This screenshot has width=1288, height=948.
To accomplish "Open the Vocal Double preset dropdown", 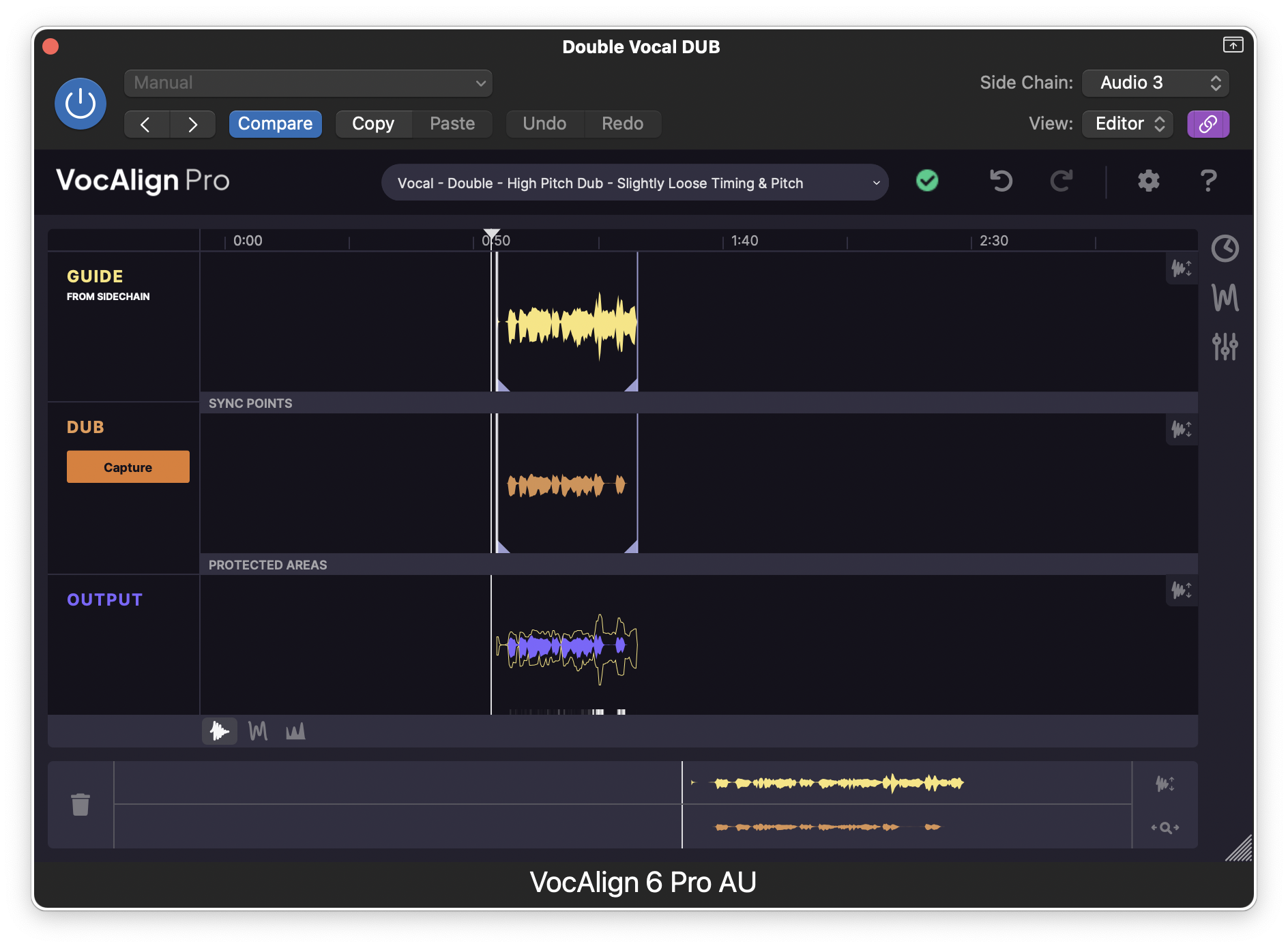I will click(x=634, y=183).
